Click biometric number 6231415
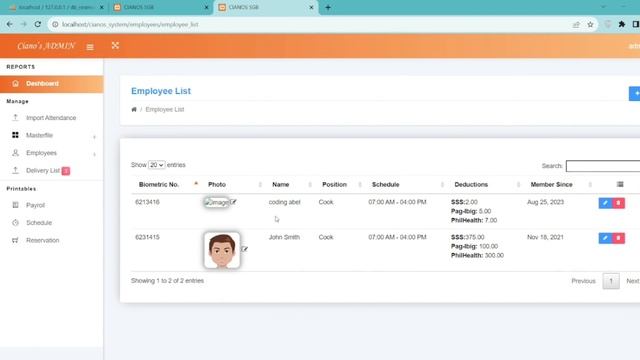The height and width of the screenshot is (360, 640). pyautogui.click(x=147, y=237)
